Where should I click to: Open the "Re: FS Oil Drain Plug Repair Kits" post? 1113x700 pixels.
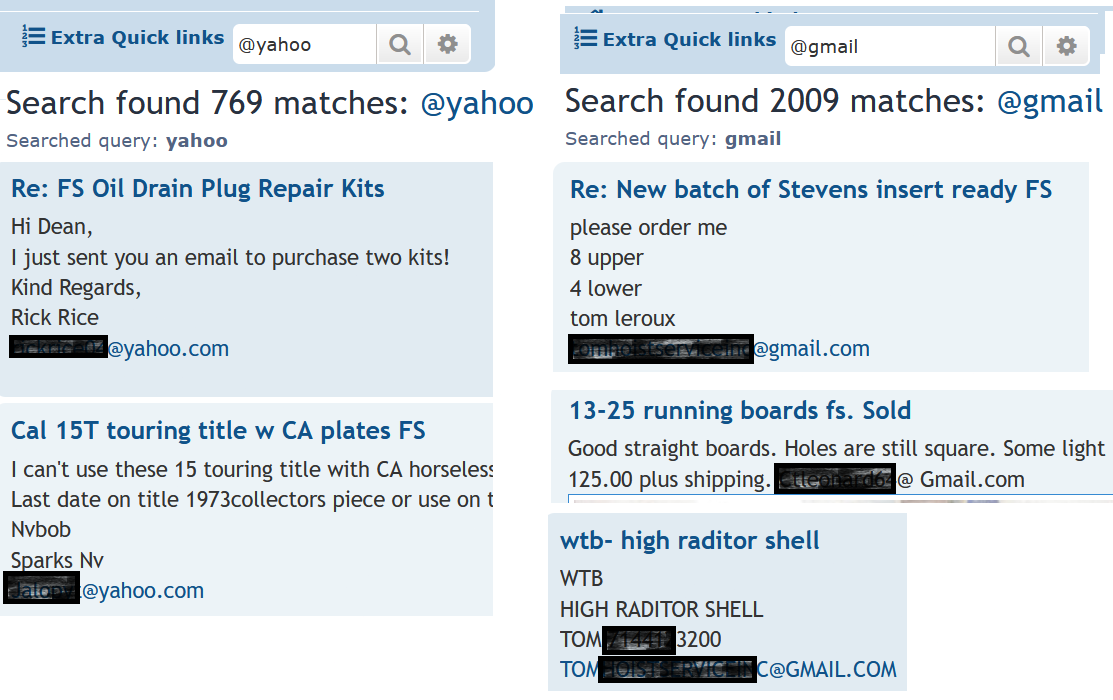click(198, 189)
